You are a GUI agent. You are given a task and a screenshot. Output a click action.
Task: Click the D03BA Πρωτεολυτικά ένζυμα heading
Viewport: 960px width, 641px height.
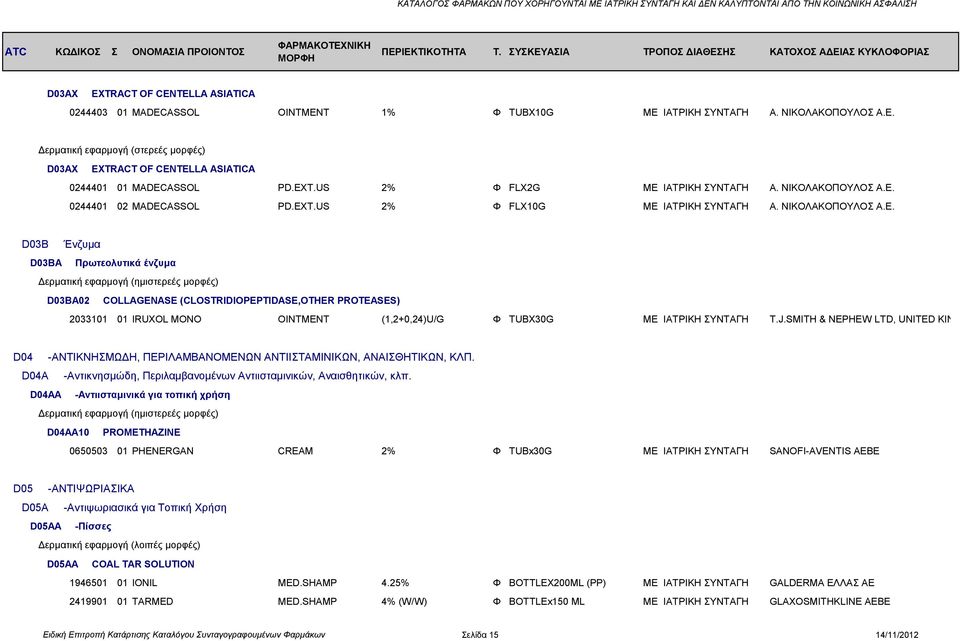(x=103, y=263)
